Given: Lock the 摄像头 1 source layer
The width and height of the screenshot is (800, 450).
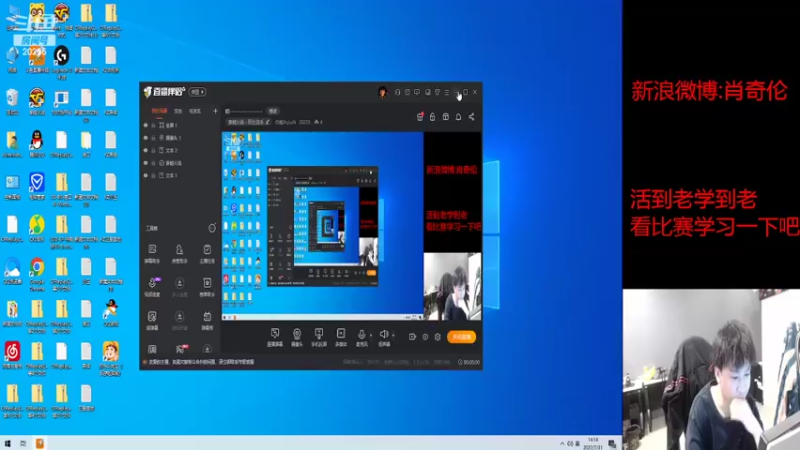Looking at the screenshot, I should [x=153, y=138].
